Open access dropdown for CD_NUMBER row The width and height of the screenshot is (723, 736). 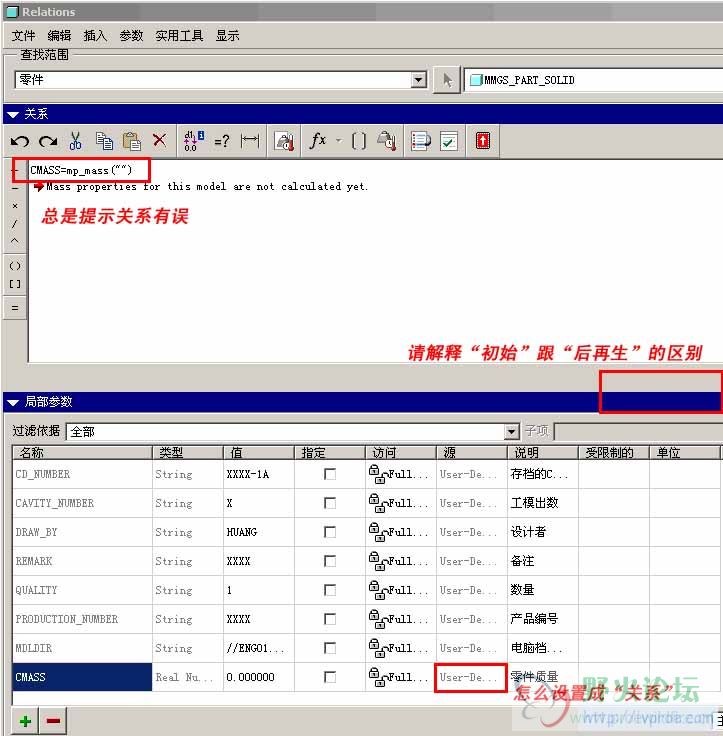(400, 474)
